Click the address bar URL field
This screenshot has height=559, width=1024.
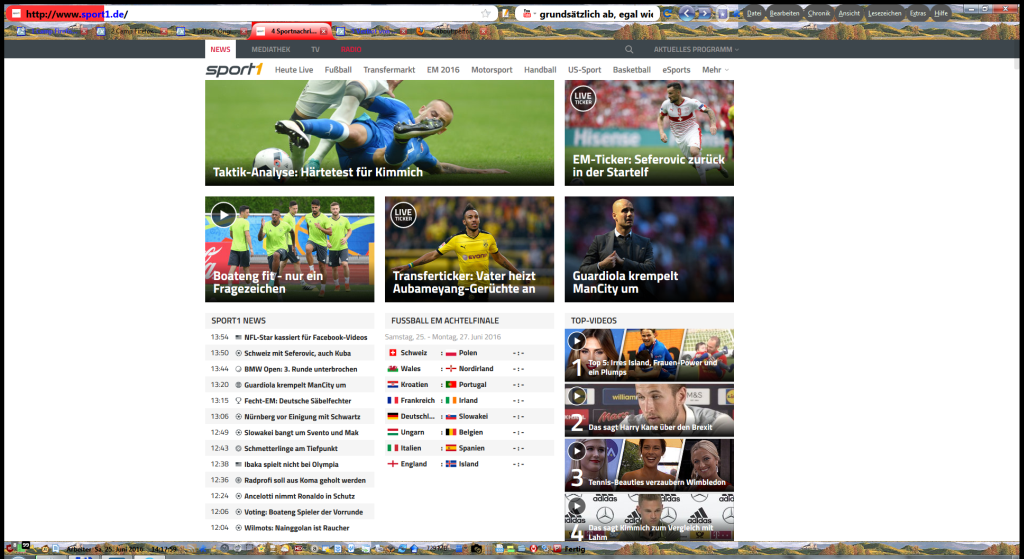(251, 14)
